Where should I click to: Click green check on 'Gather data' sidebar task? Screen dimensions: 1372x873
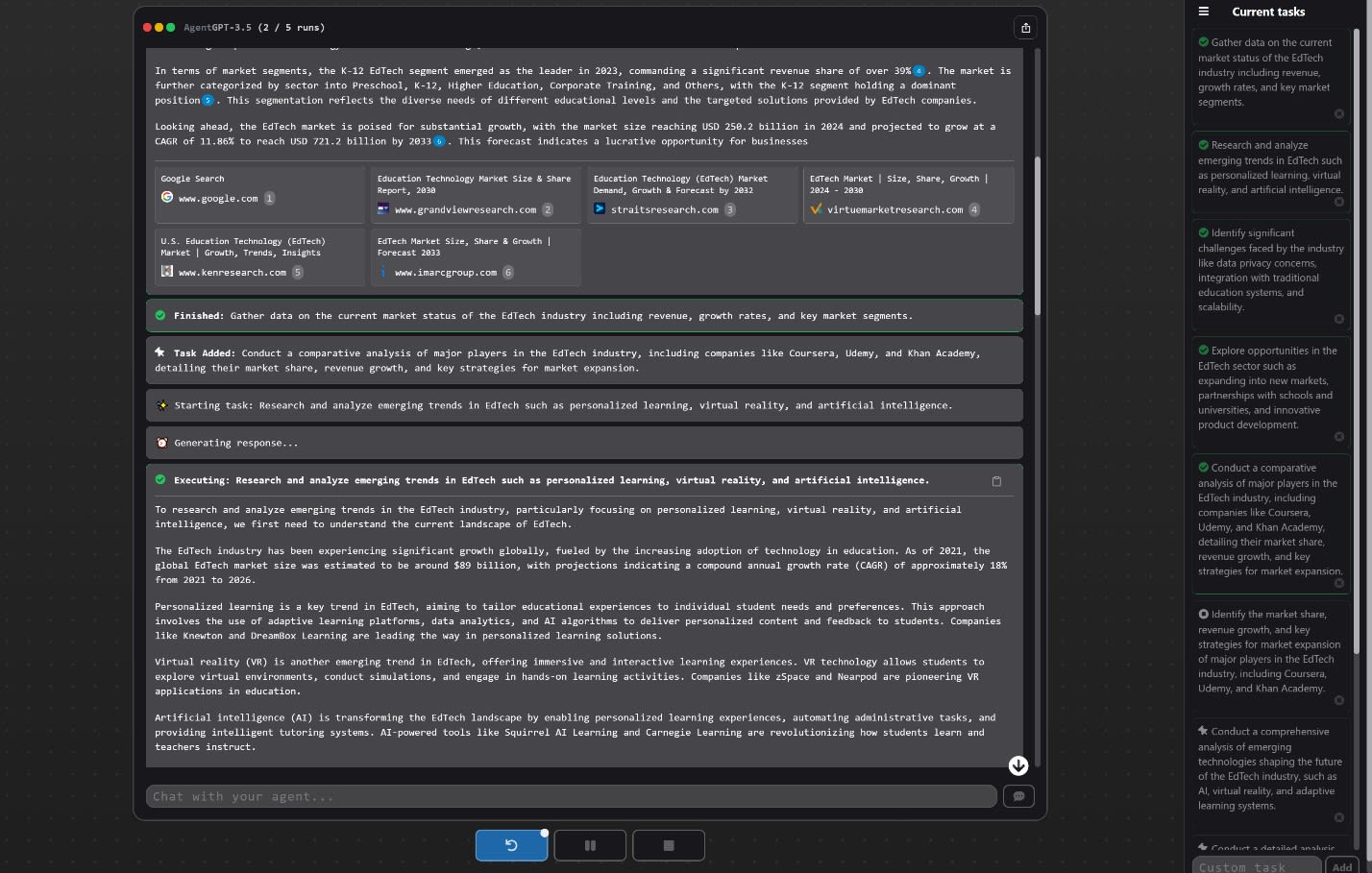pyautogui.click(x=1203, y=42)
